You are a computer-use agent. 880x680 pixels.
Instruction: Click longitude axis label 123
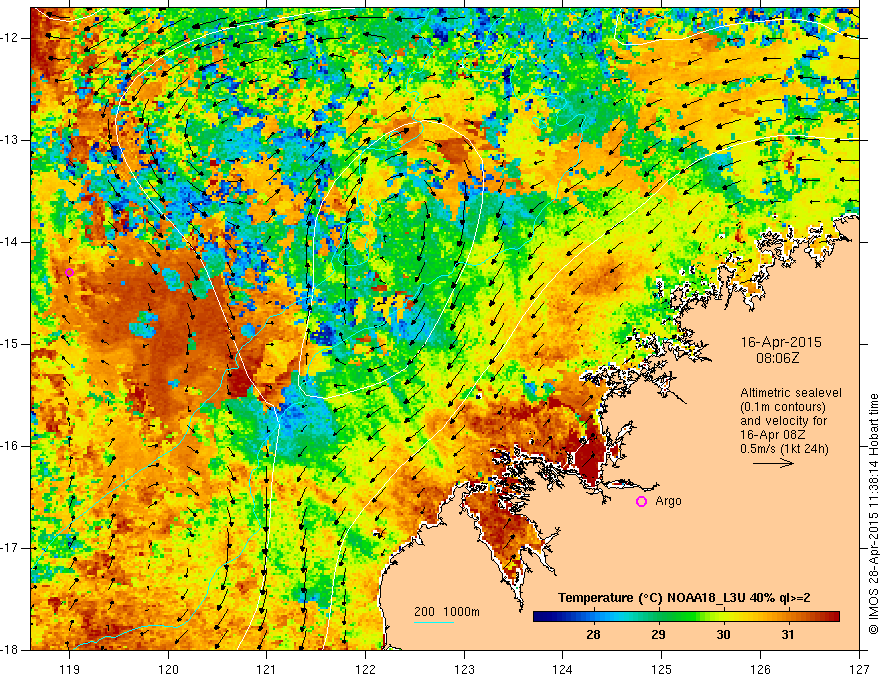pyautogui.click(x=464, y=669)
